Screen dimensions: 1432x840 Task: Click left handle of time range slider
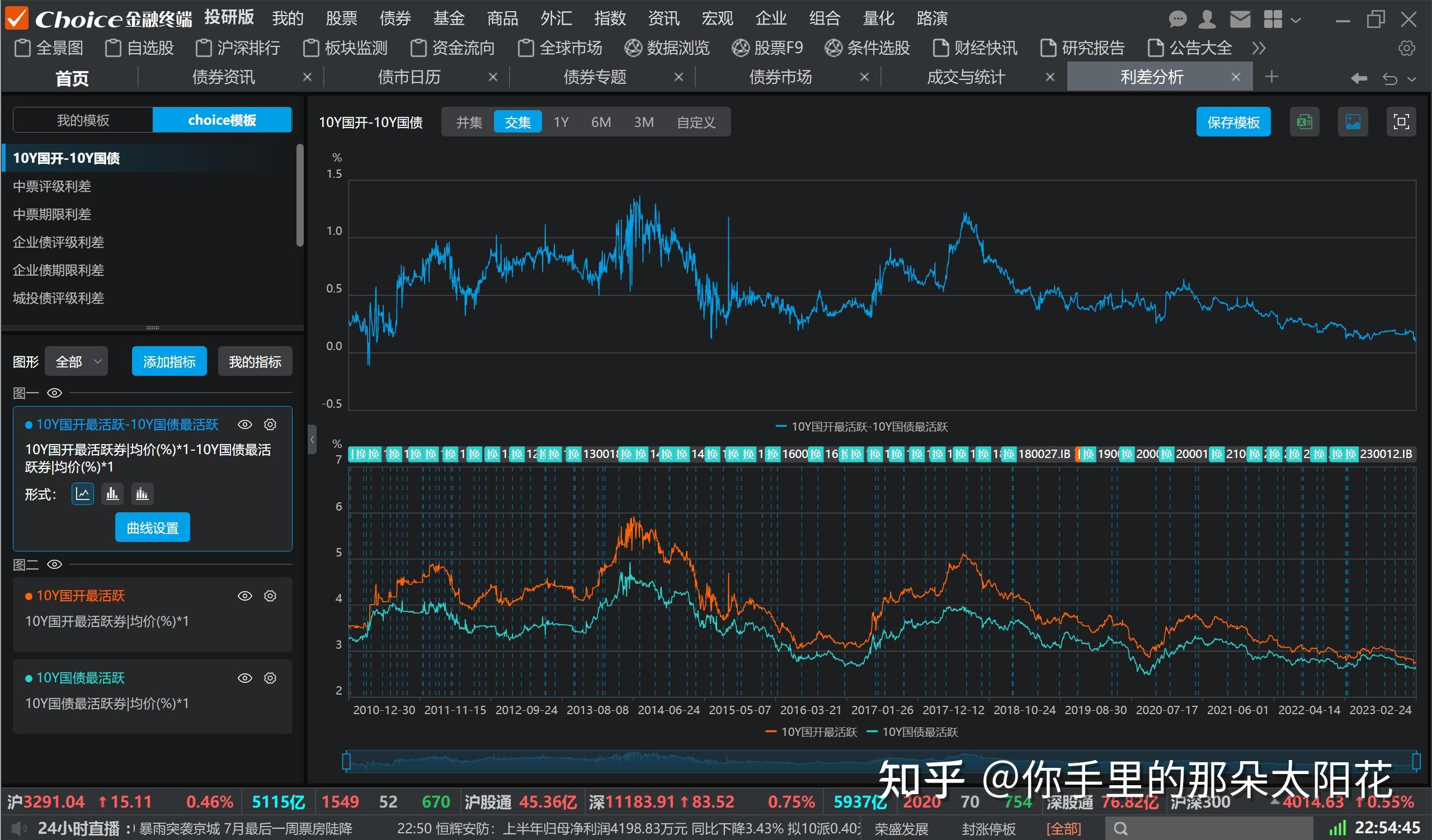[x=346, y=761]
